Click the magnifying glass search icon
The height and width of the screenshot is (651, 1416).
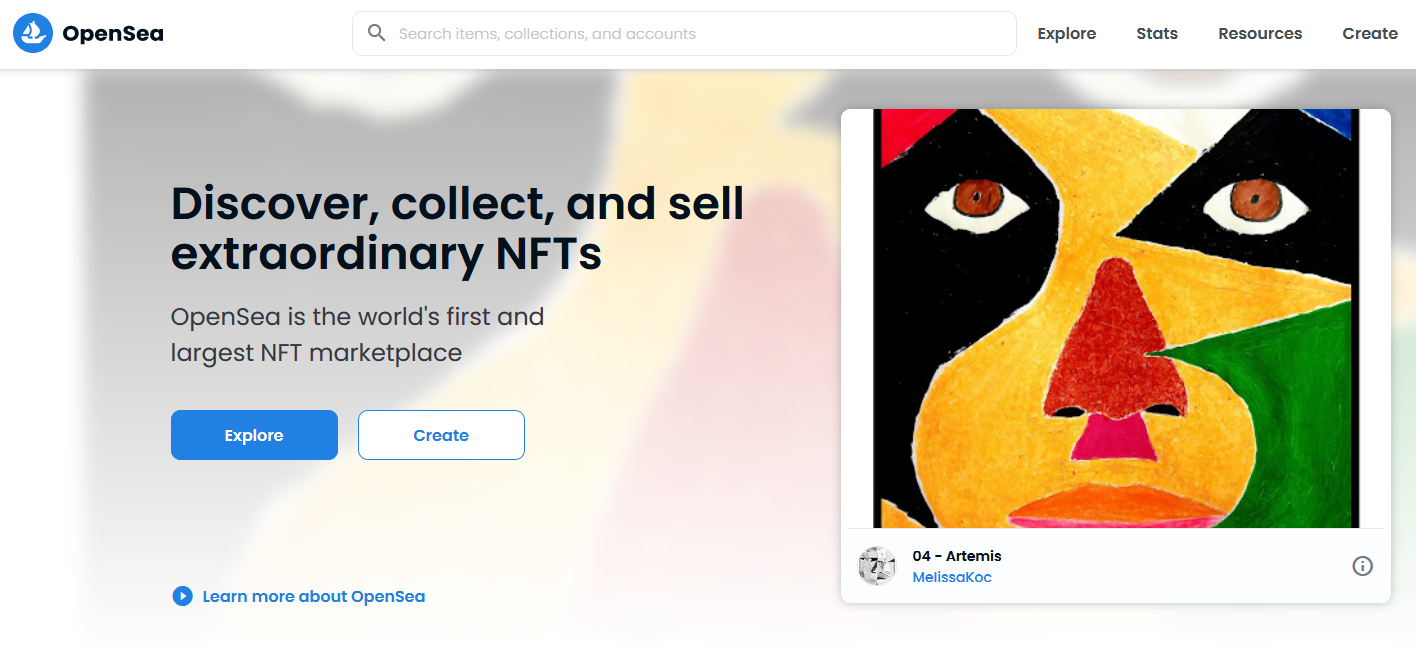pyautogui.click(x=377, y=33)
